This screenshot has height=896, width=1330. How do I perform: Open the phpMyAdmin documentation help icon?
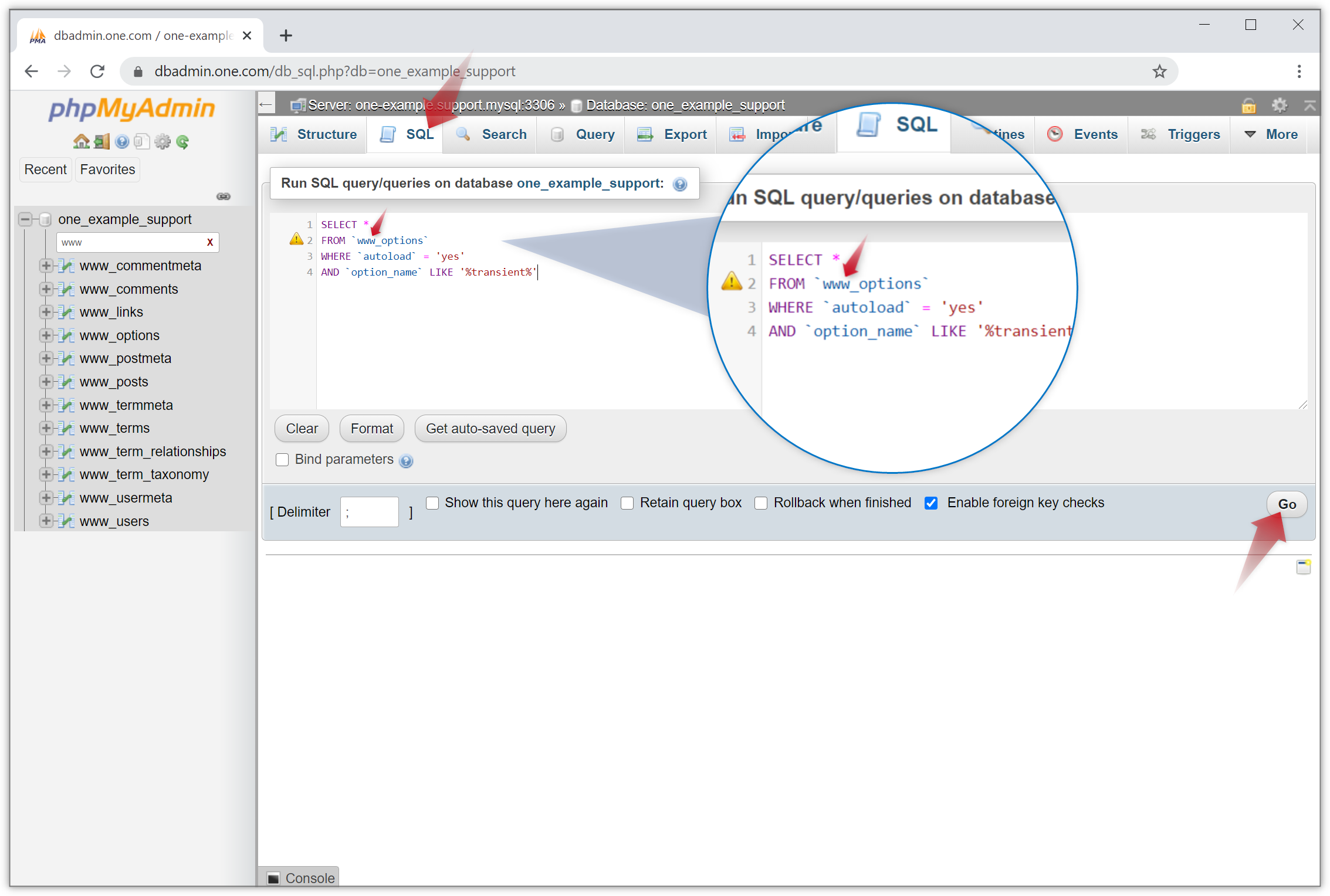click(x=122, y=141)
